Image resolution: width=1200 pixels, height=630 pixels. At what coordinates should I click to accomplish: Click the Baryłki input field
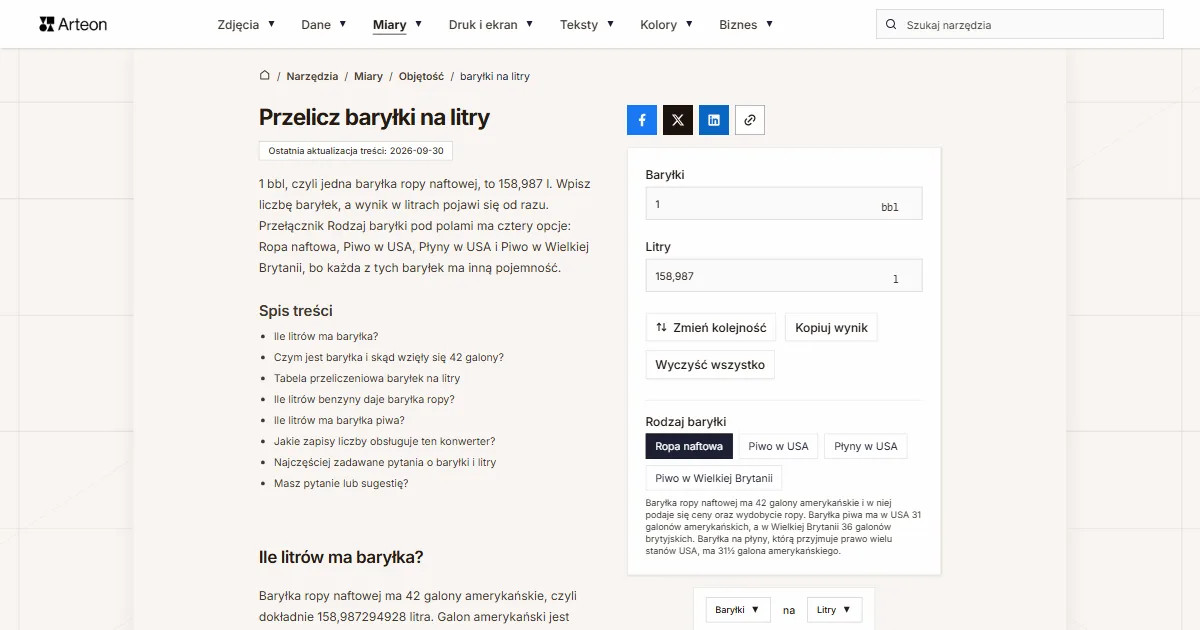784,204
